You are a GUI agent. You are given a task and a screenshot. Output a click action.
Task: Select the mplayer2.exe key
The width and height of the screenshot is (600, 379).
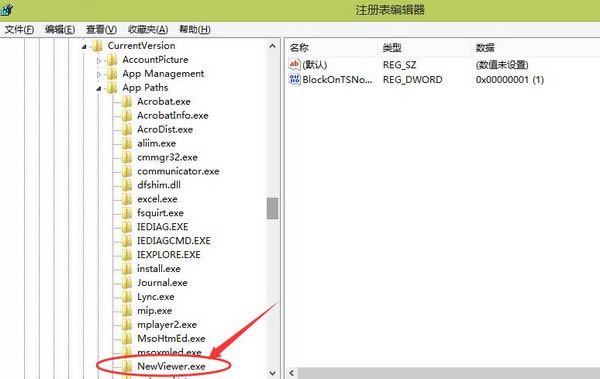(167, 325)
